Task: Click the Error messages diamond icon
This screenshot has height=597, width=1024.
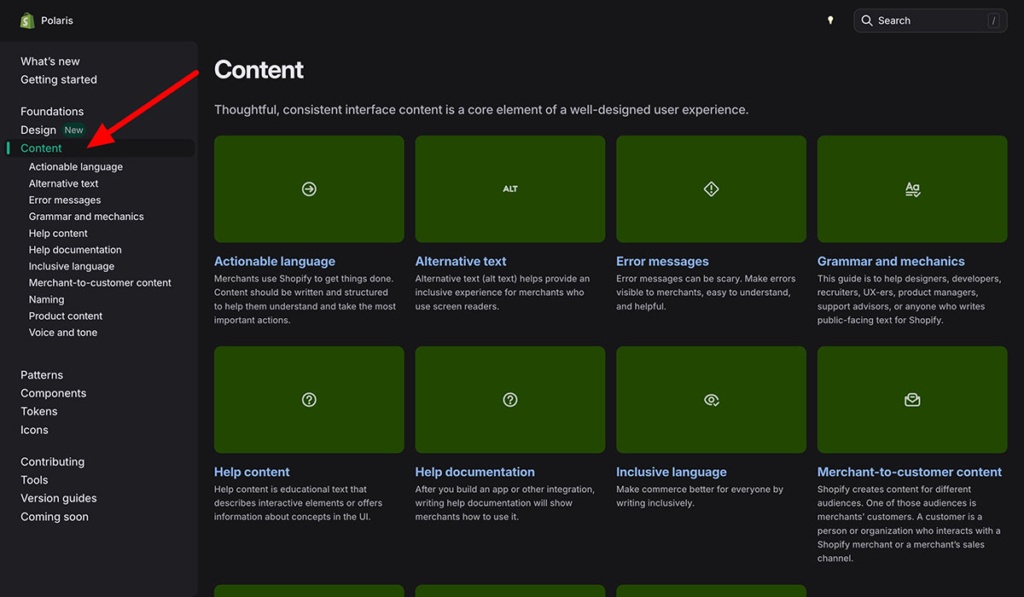Action: (711, 188)
